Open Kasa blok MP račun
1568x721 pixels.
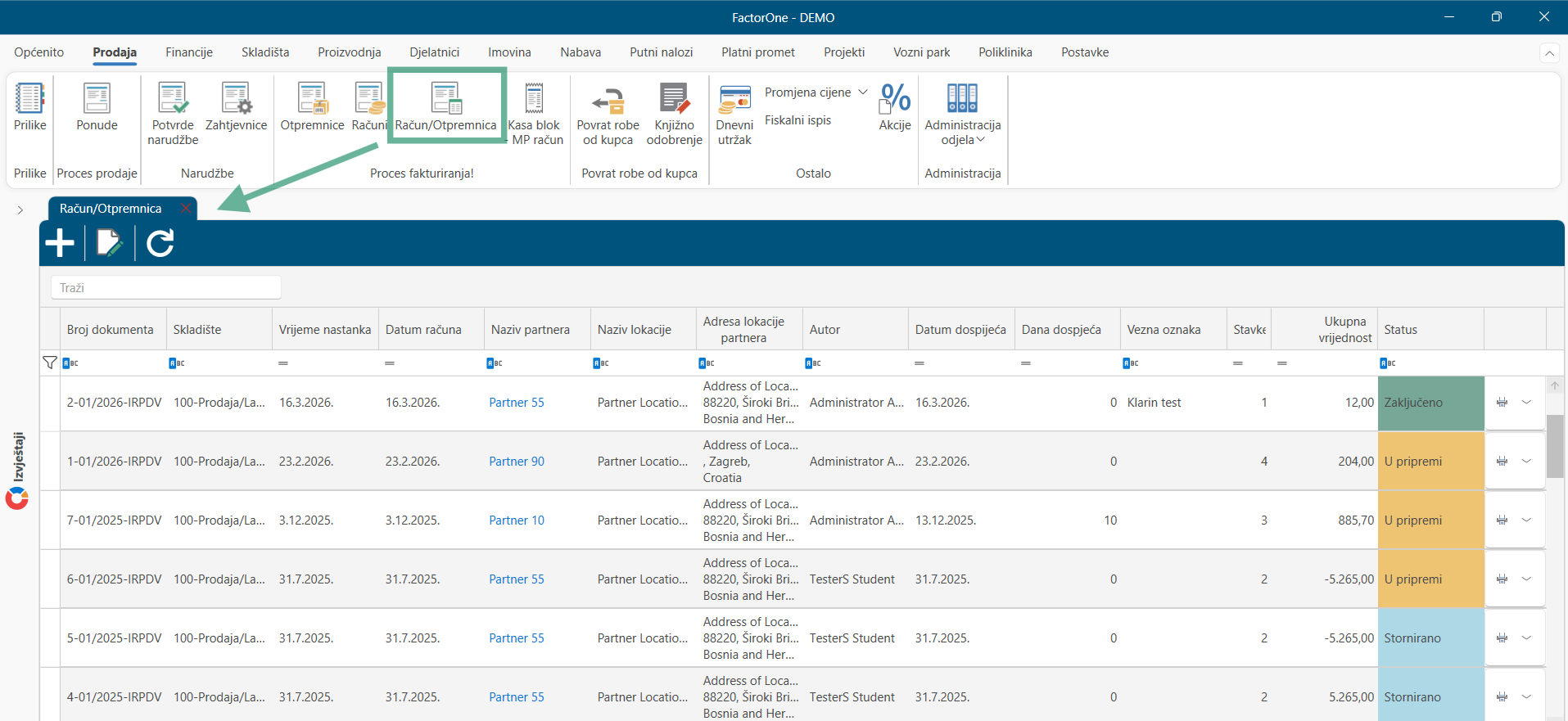click(535, 114)
